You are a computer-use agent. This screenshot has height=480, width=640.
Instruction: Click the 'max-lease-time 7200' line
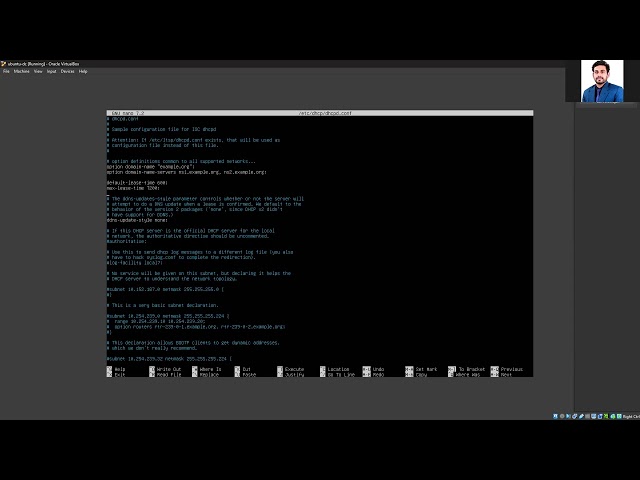133,188
